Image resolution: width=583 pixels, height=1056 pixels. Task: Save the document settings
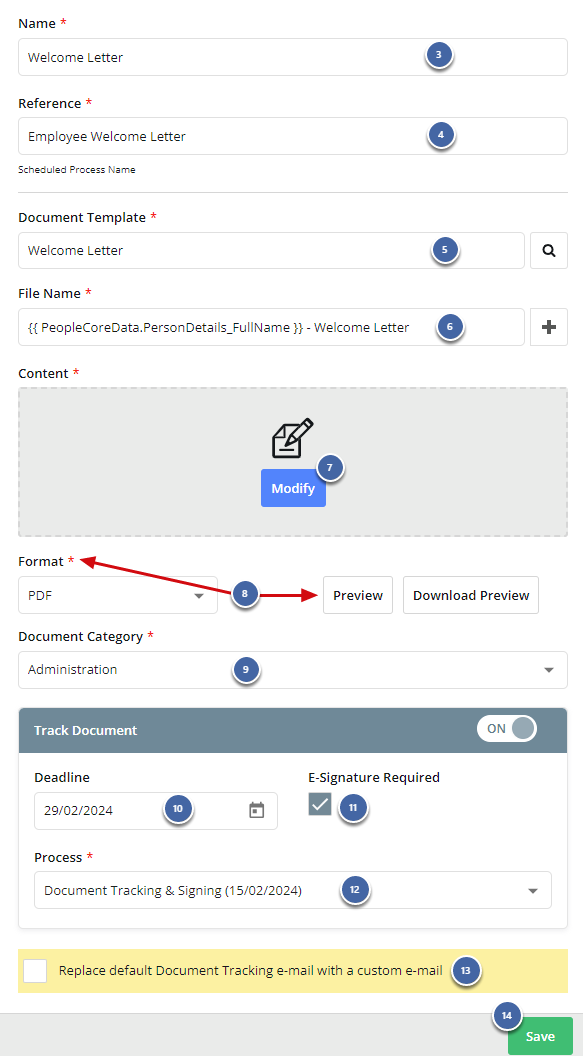coord(540,1036)
